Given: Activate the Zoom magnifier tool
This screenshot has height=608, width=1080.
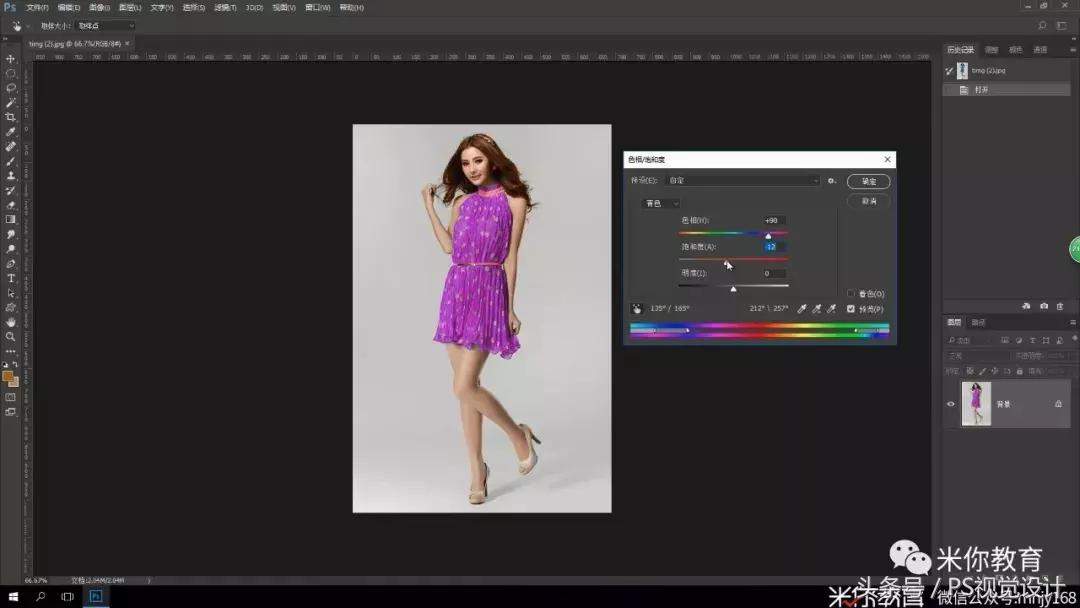Looking at the screenshot, I should pyautogui.click(x=11, y=336).
